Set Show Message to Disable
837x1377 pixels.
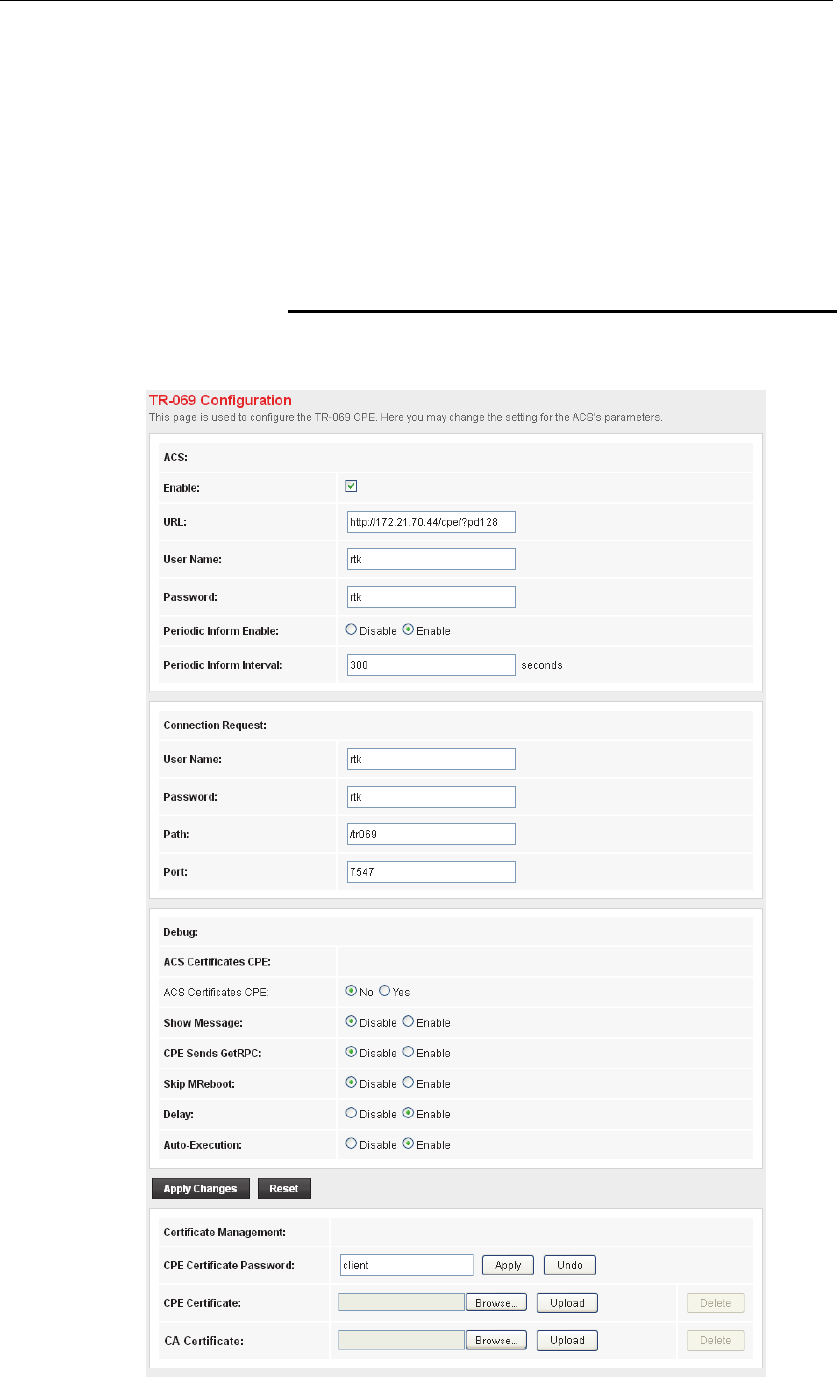coord(351,1022)
